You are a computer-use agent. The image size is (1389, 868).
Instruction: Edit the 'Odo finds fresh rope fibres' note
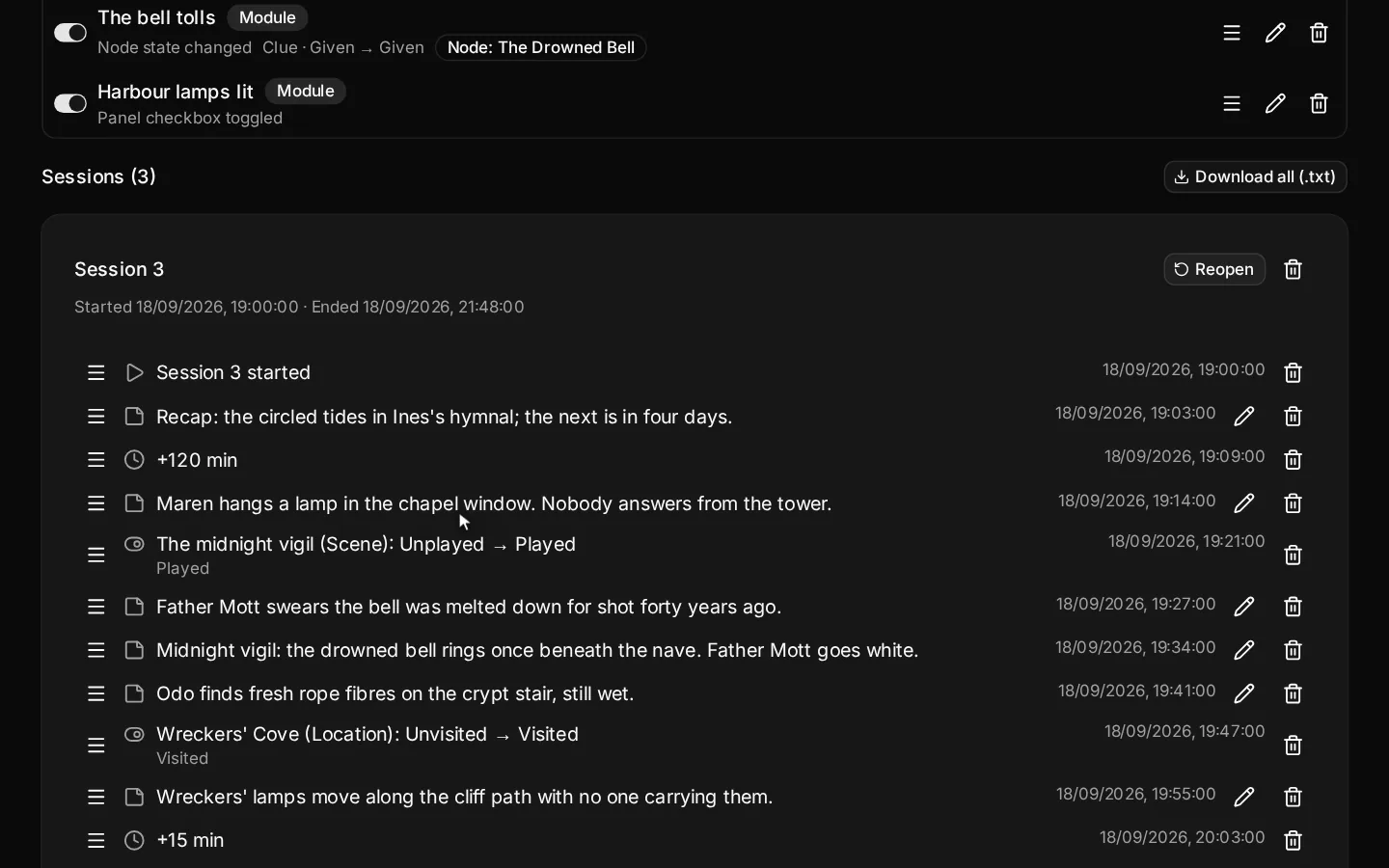(x=1245, y=693)
